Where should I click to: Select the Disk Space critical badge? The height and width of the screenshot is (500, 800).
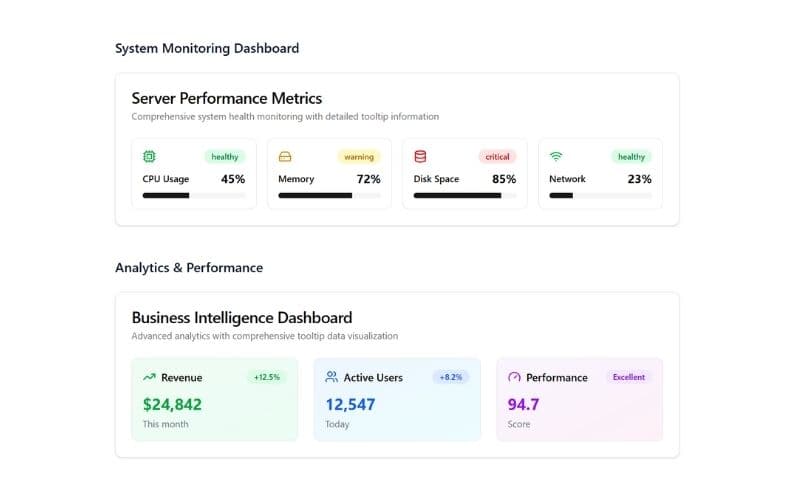(x=497, y=157)
